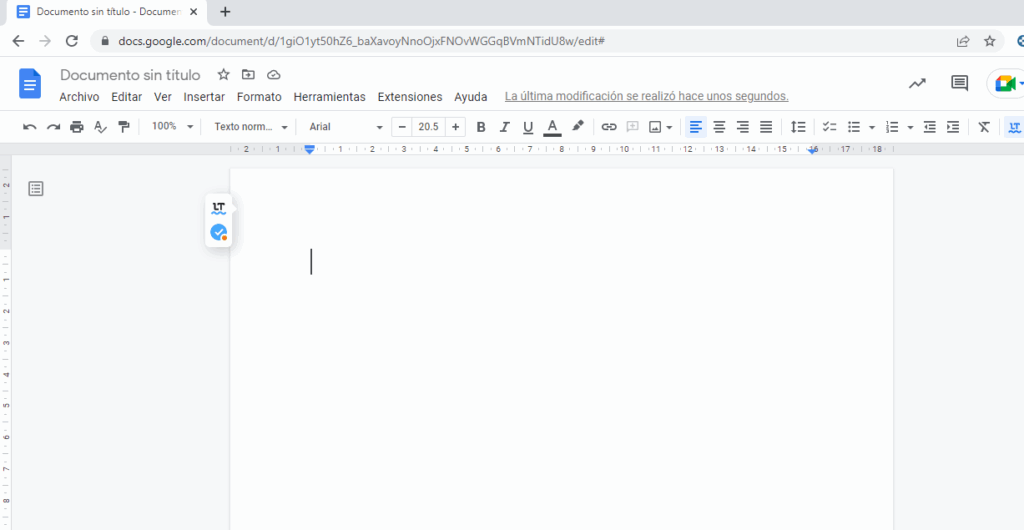The height and width of the screenshot is (530, 1024).
Task: Pick a highlight color with marker
Action: 577,127
